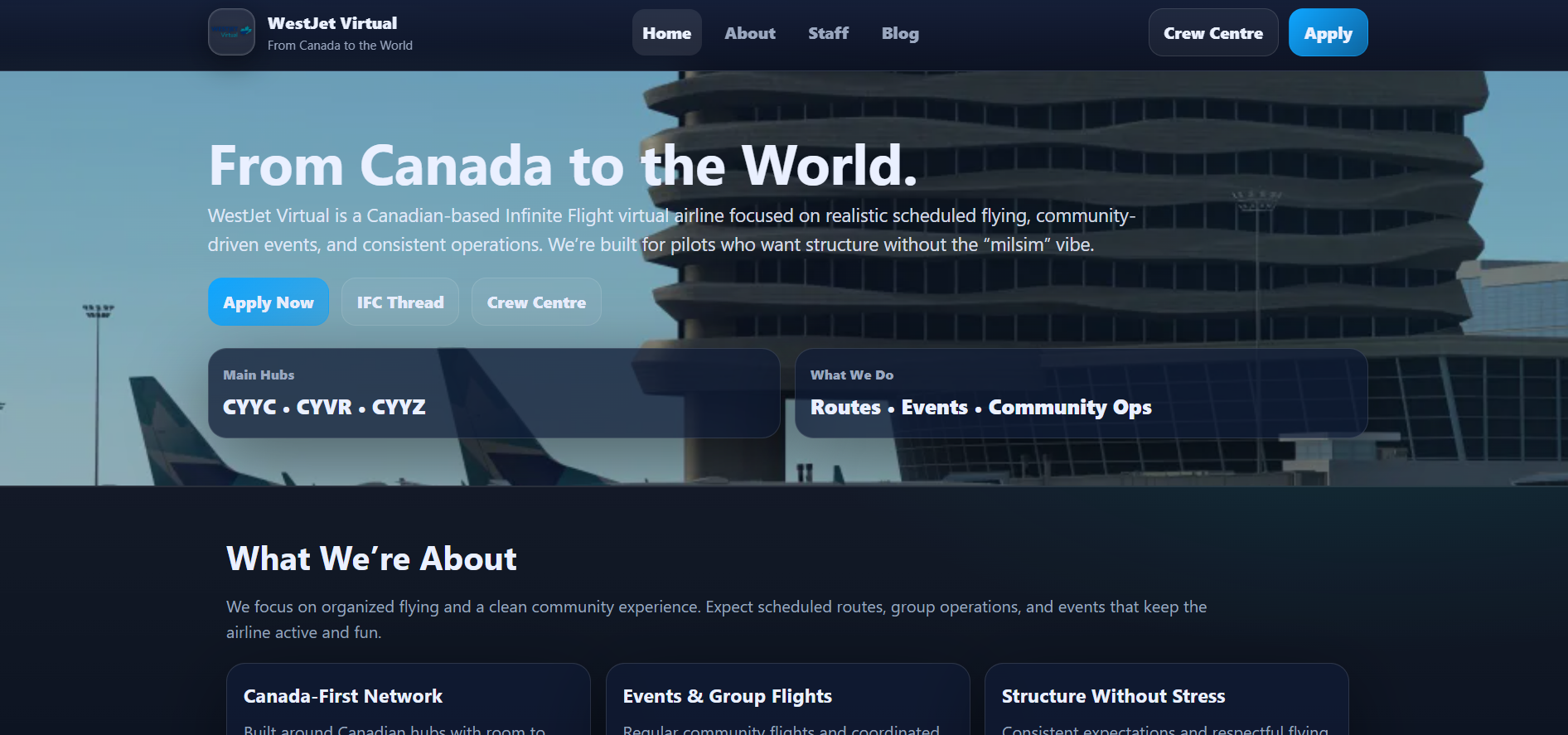Open the Staff nav item
This screenshot has height=735, width=1568.
point(828,33)
